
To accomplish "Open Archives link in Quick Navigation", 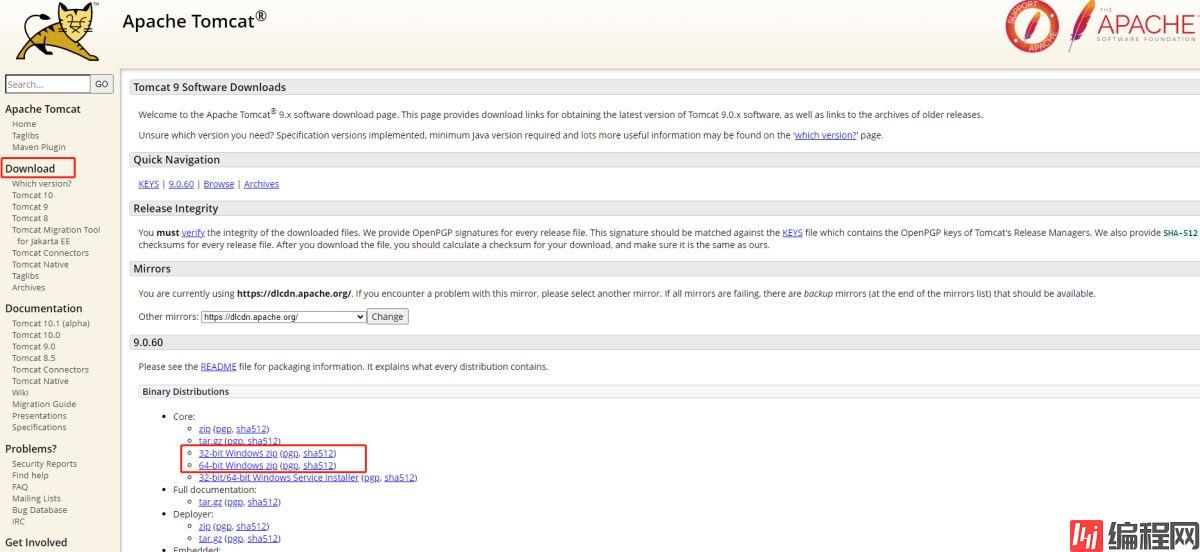I will pos(261,184).
